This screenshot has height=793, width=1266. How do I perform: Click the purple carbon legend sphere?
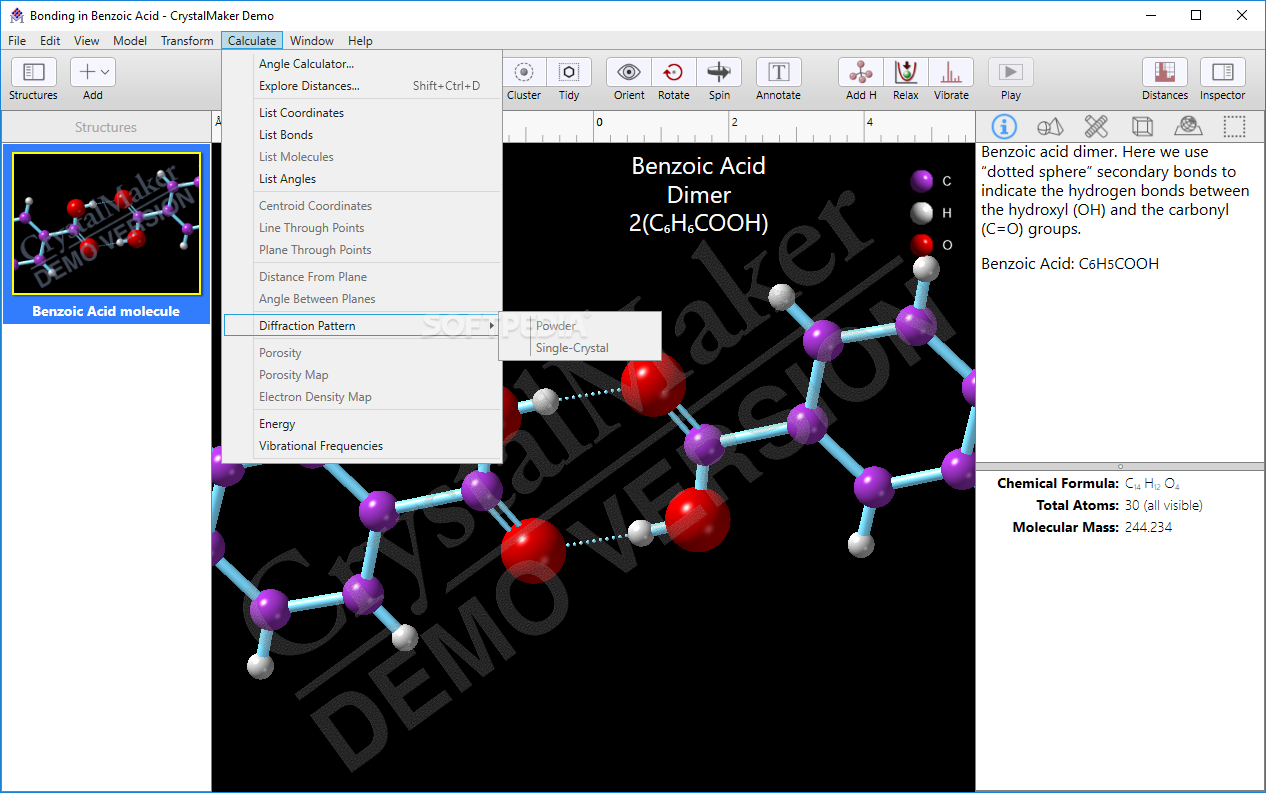tap(922, 181)
